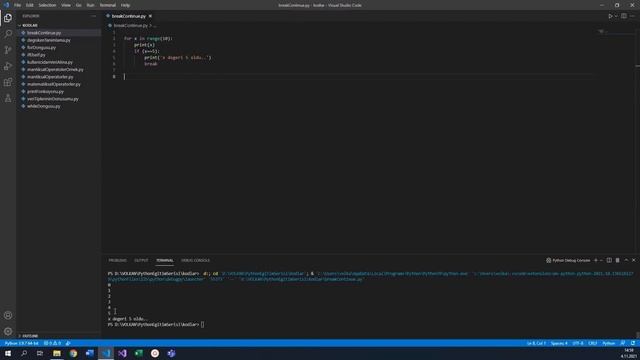The height and width of the screenshot is (360, 640).
Task: Open Explorer views ellipsis menu
Action: (94, 16)
